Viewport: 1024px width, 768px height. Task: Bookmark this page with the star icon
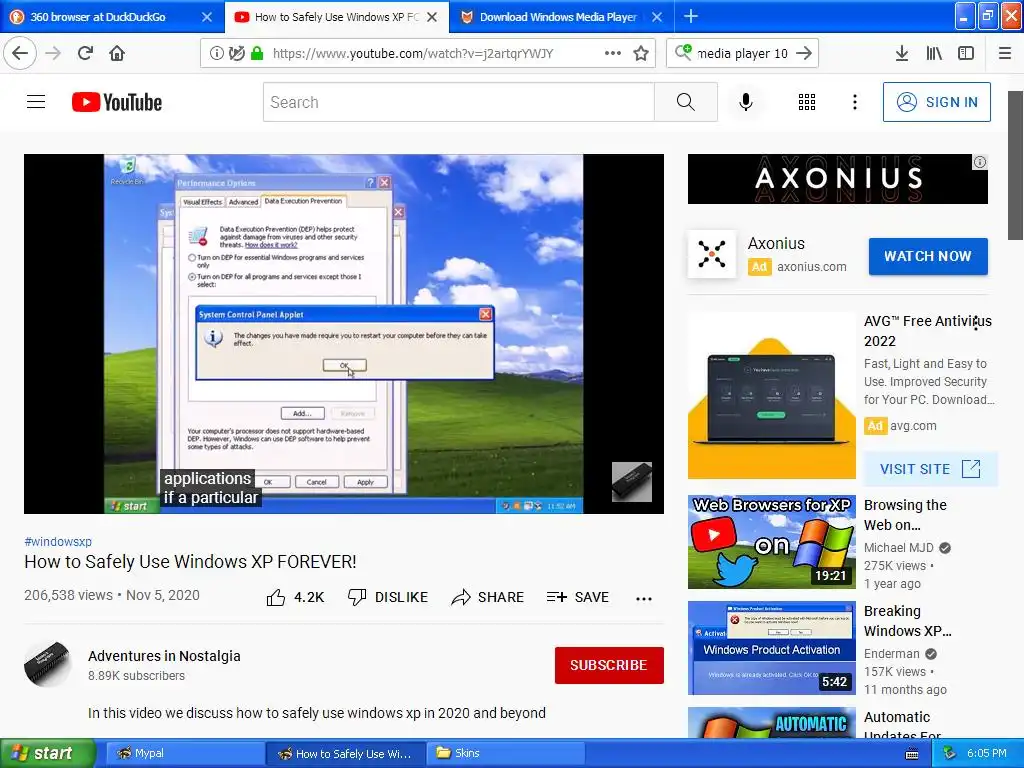tap(641, 54)
